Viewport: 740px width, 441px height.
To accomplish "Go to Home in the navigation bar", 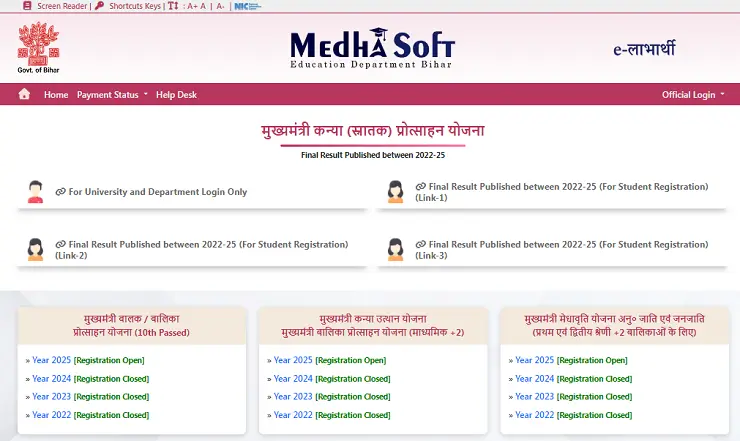I will tap(56, 95).
